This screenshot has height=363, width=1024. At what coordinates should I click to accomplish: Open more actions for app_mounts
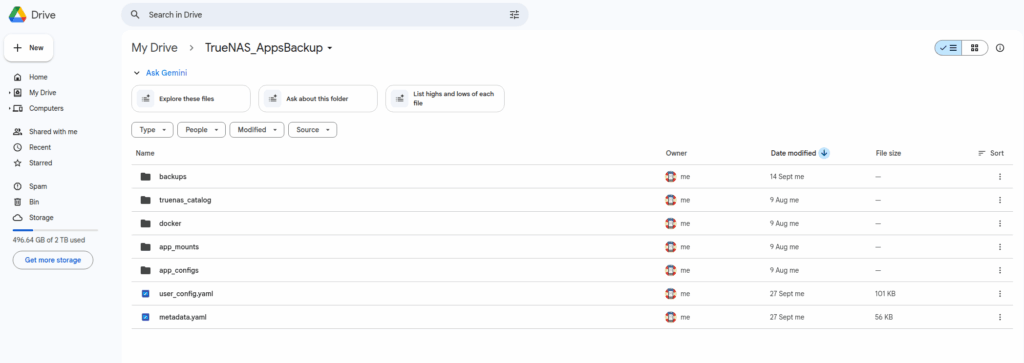point(999,247)
